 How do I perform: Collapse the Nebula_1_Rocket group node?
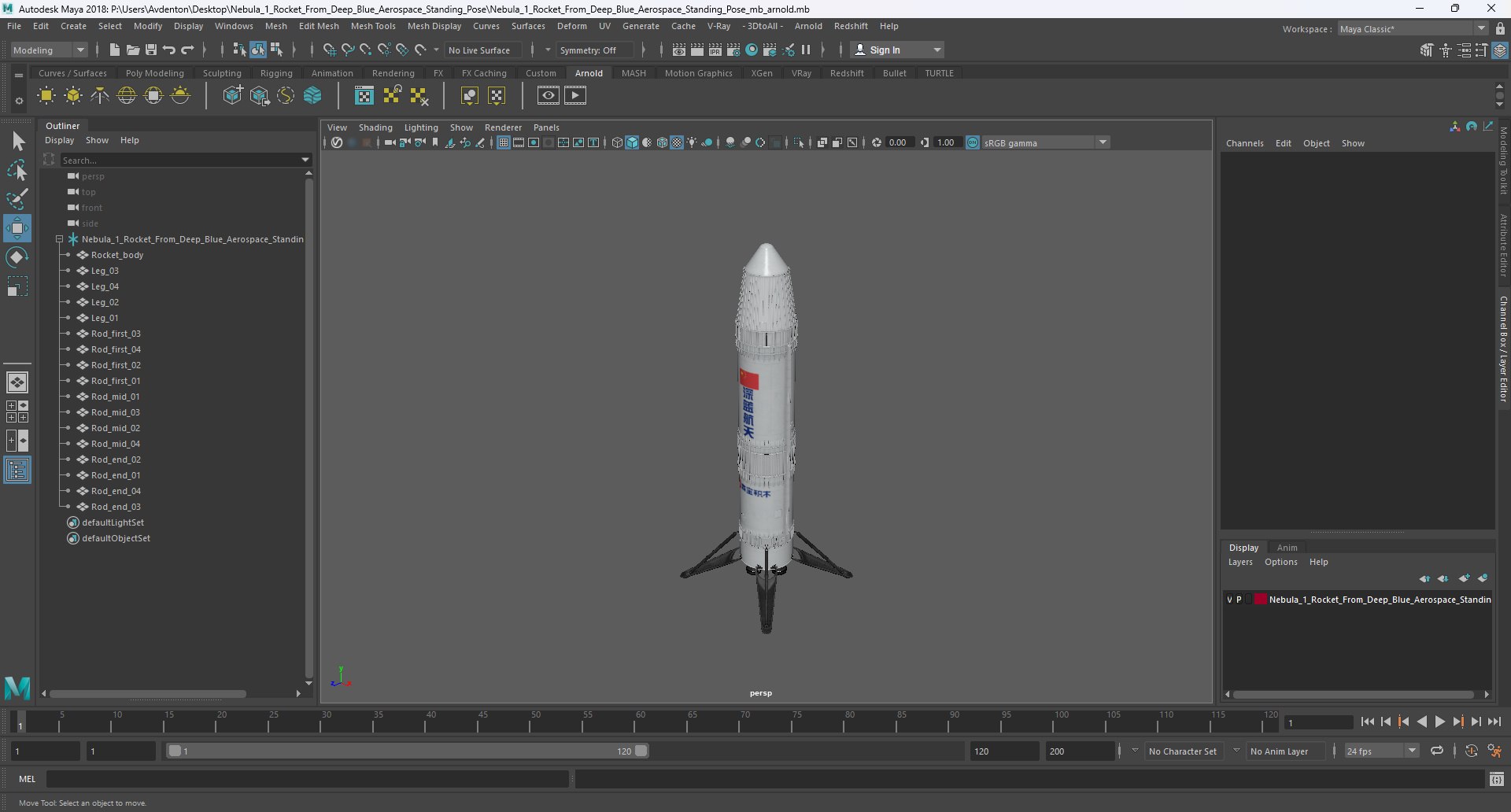click(x=59, y=239)
